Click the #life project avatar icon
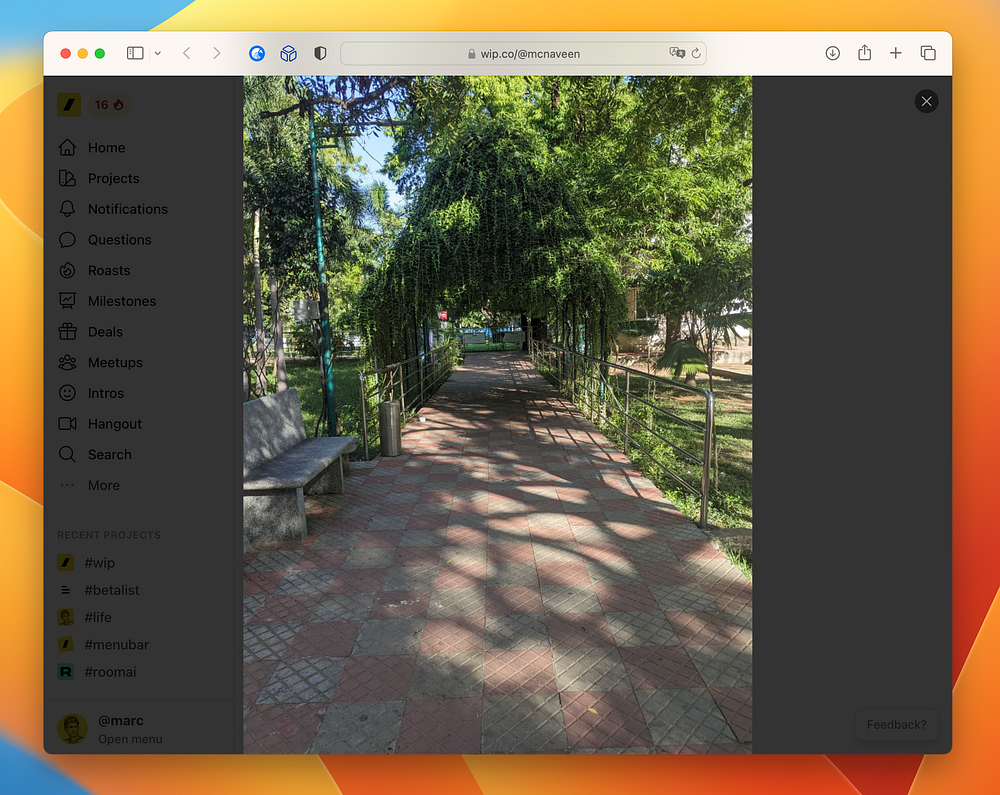1000x795 pixels. click(66, 617)
